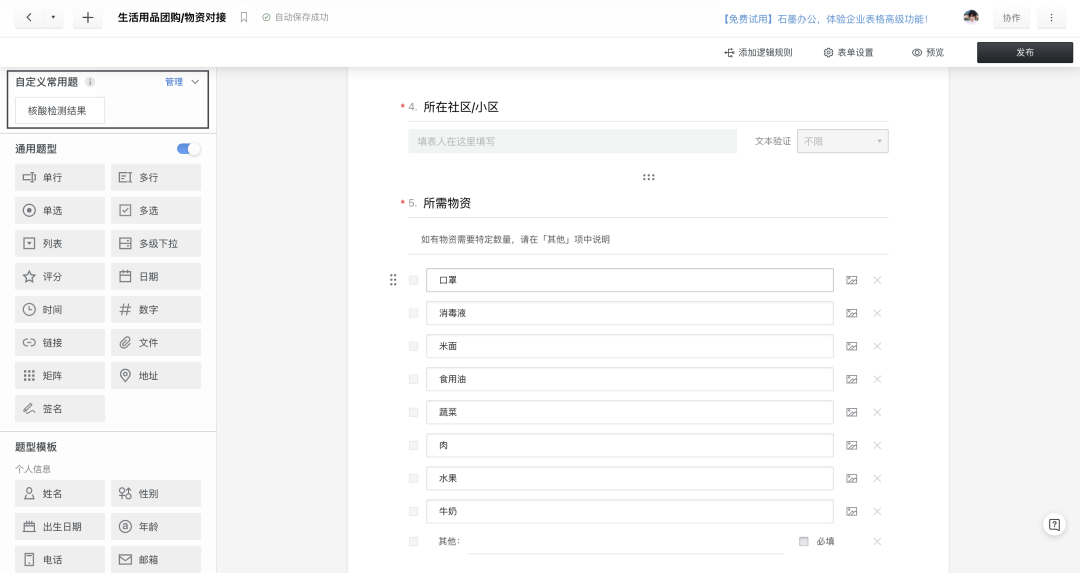Edit the 食用油 option field

[630, 379]
